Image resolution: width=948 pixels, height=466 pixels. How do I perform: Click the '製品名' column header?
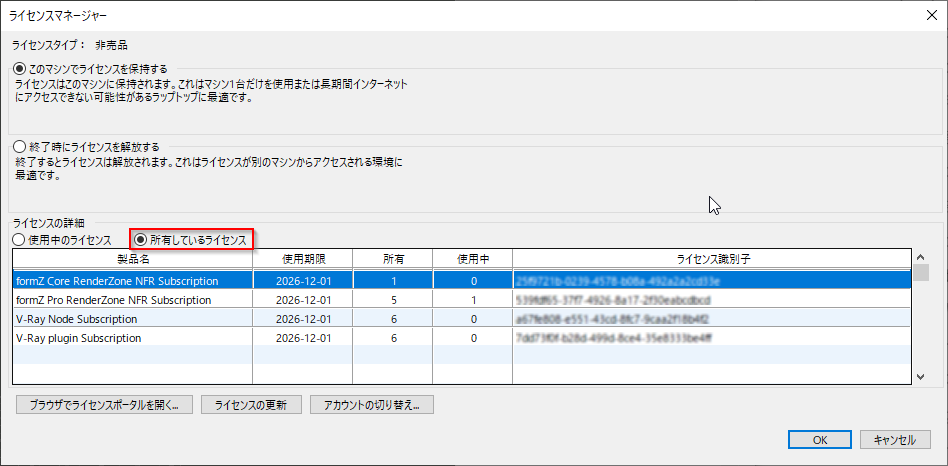[x=132, y=259]
